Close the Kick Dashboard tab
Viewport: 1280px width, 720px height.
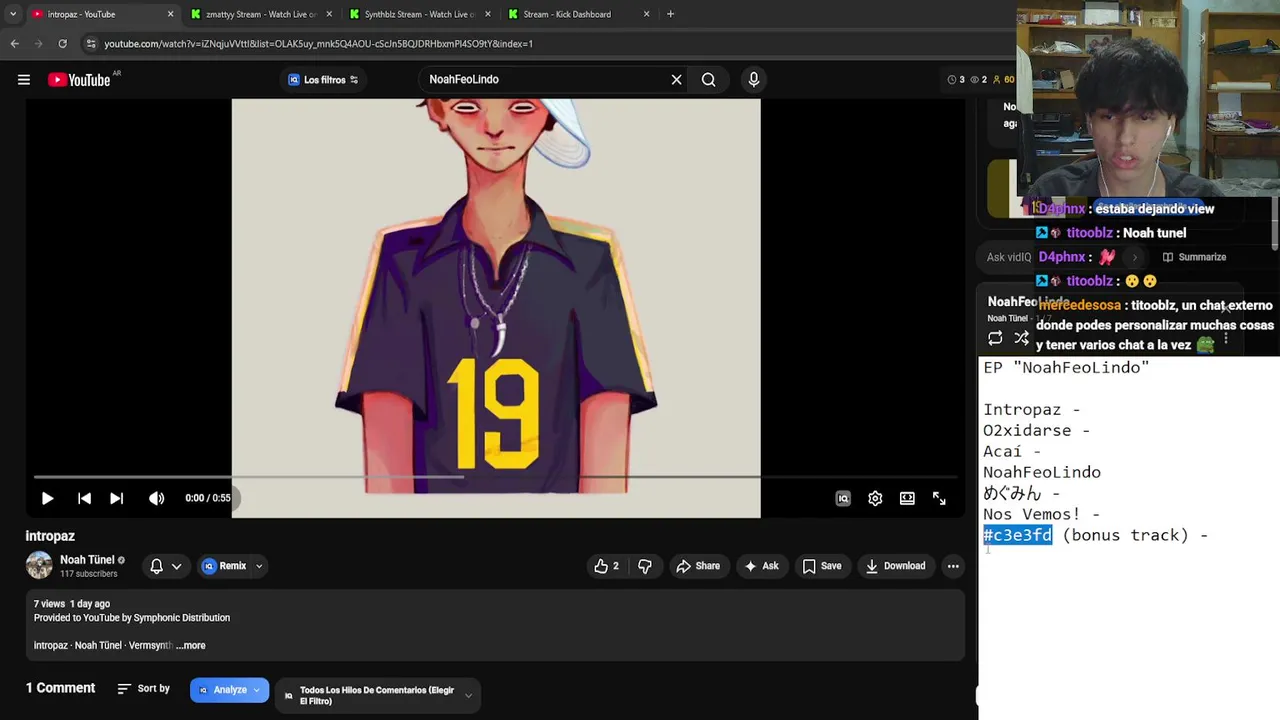[x=646, y=14]
